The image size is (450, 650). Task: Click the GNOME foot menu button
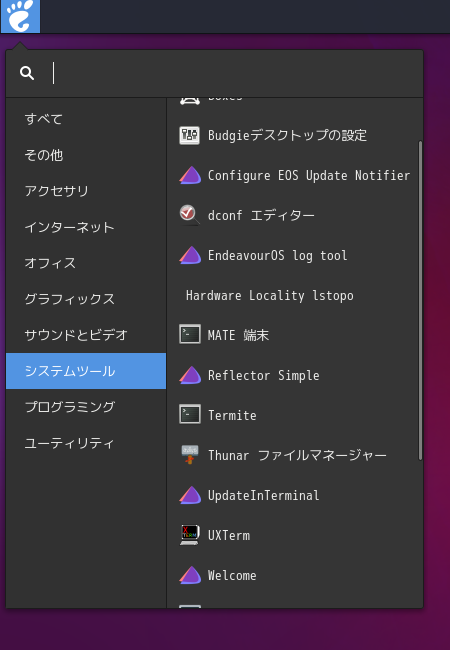coord(20,16)
